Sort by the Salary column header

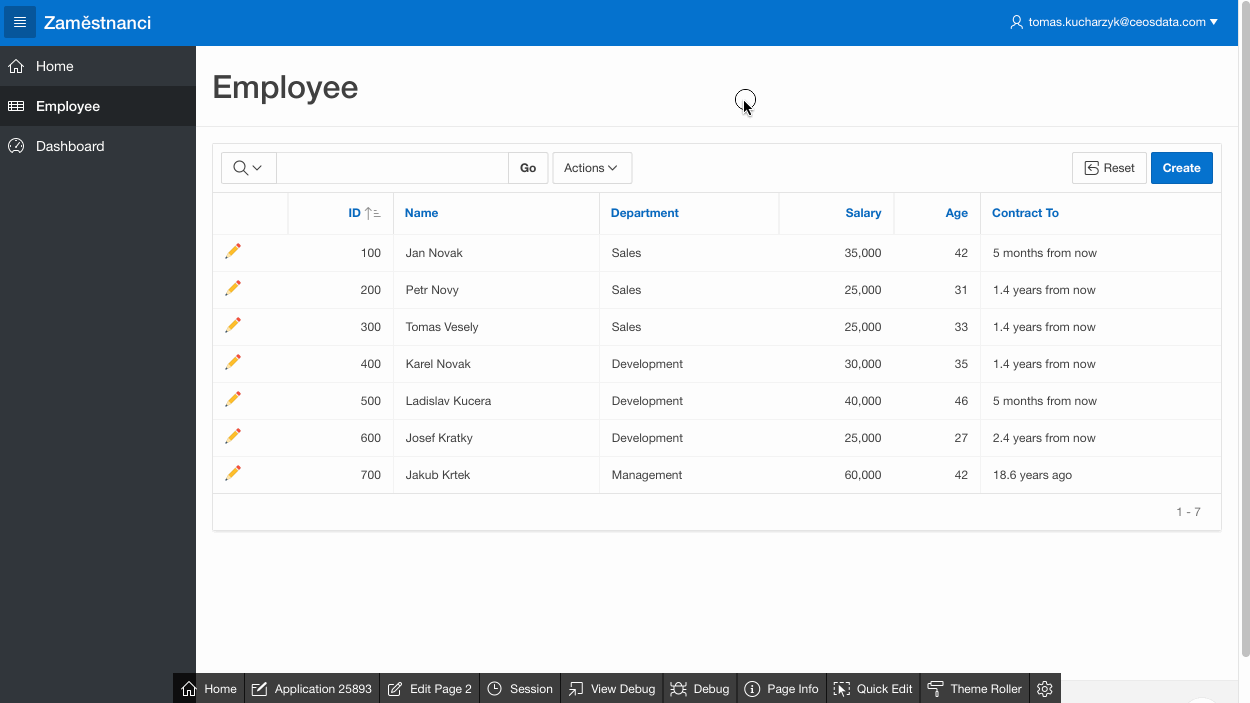862,213
